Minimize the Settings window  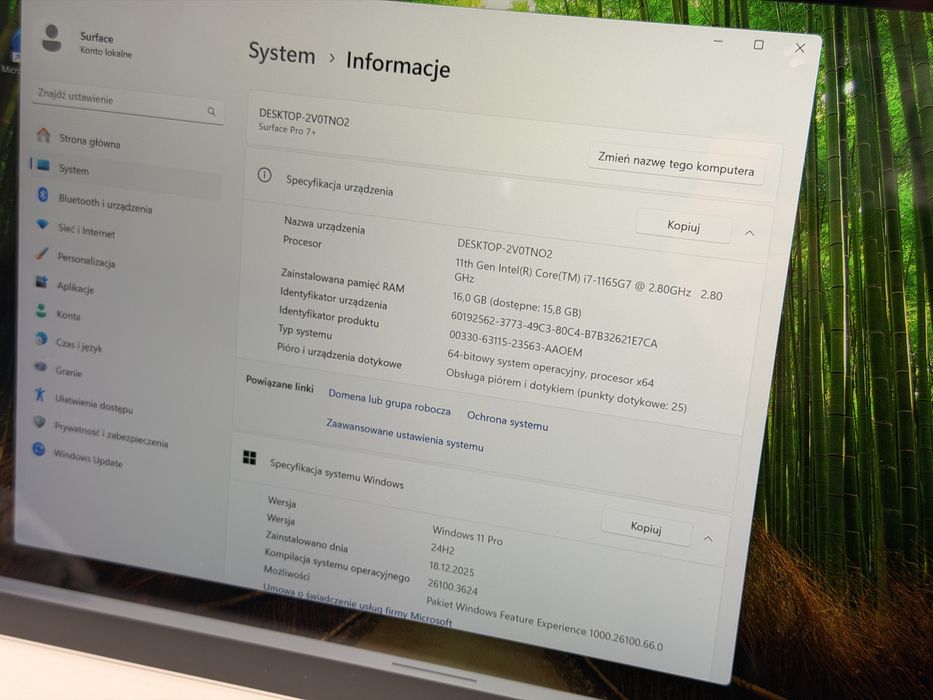click(x=718, y=42)
